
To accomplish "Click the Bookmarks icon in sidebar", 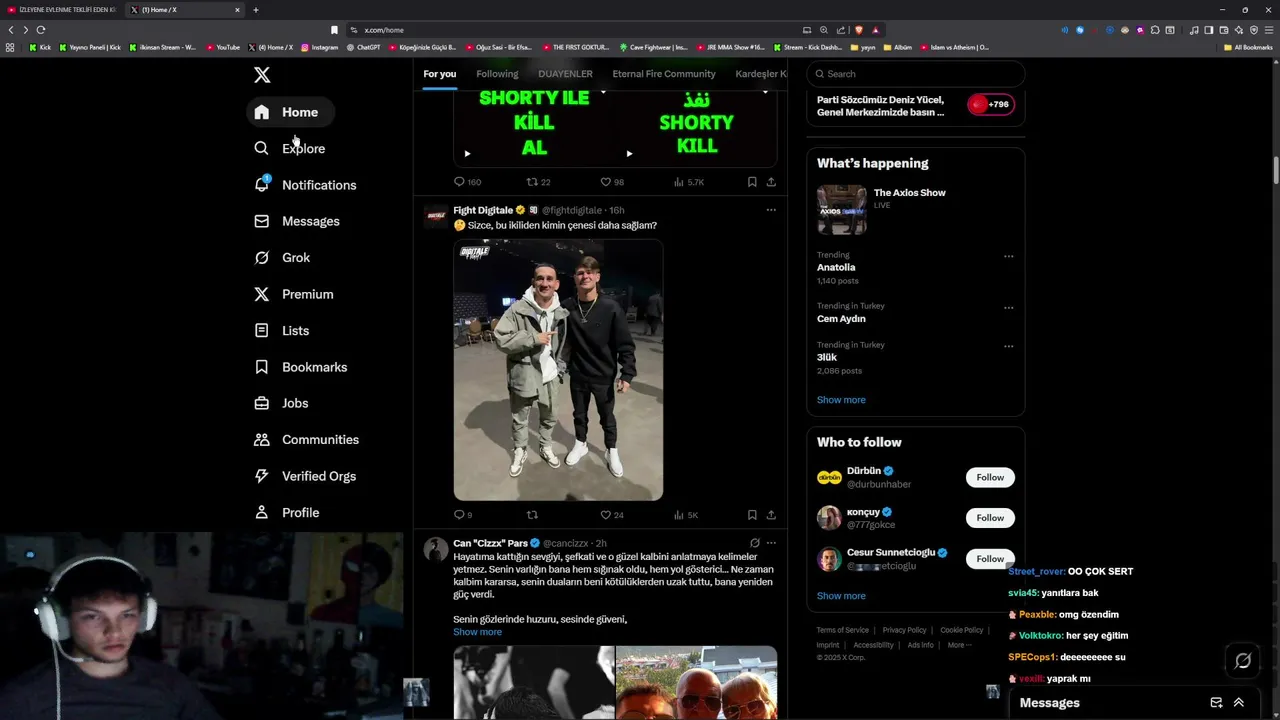I will pyautogui.click(x=261, y=367).
